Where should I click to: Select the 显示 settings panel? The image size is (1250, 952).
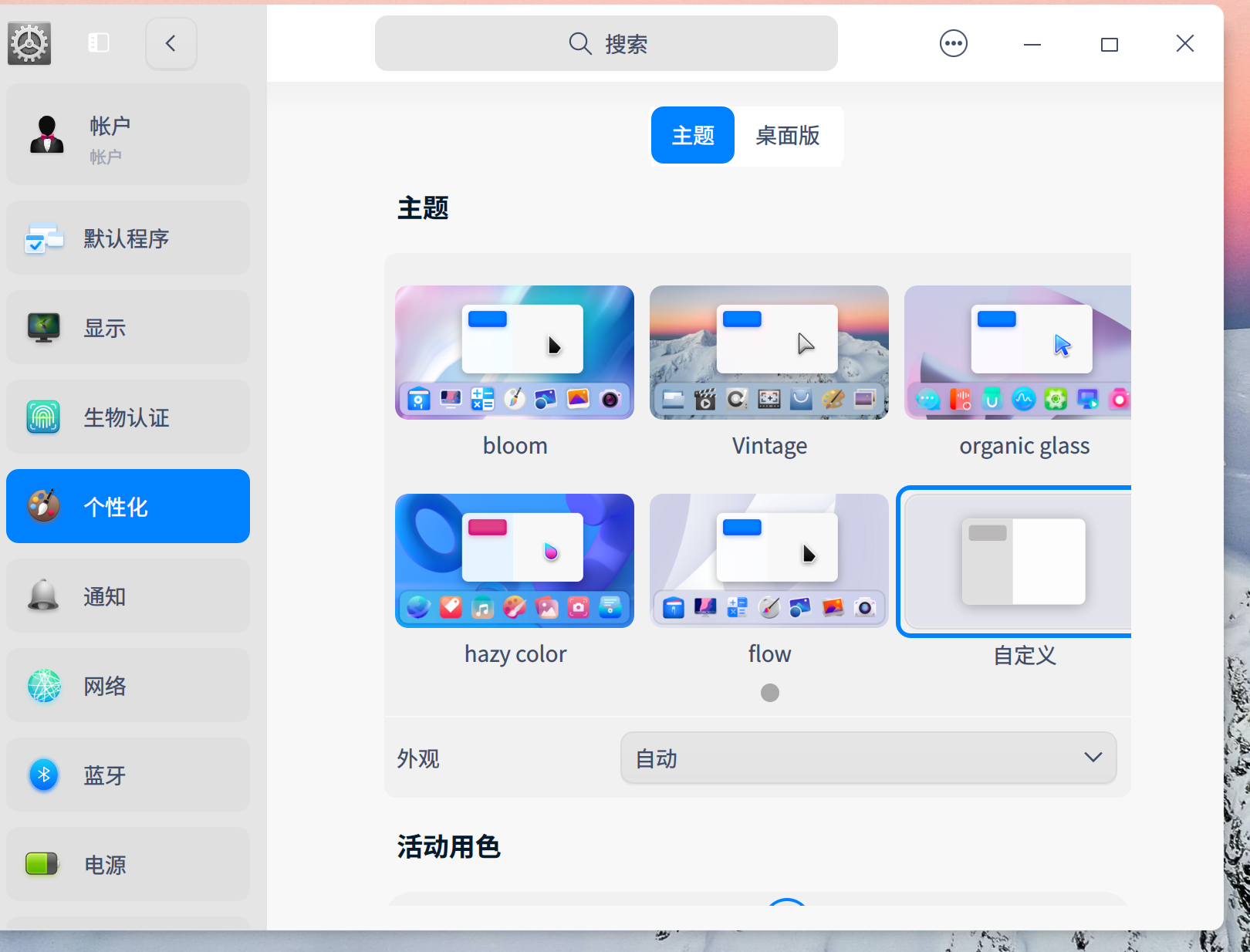click(127, 327)
